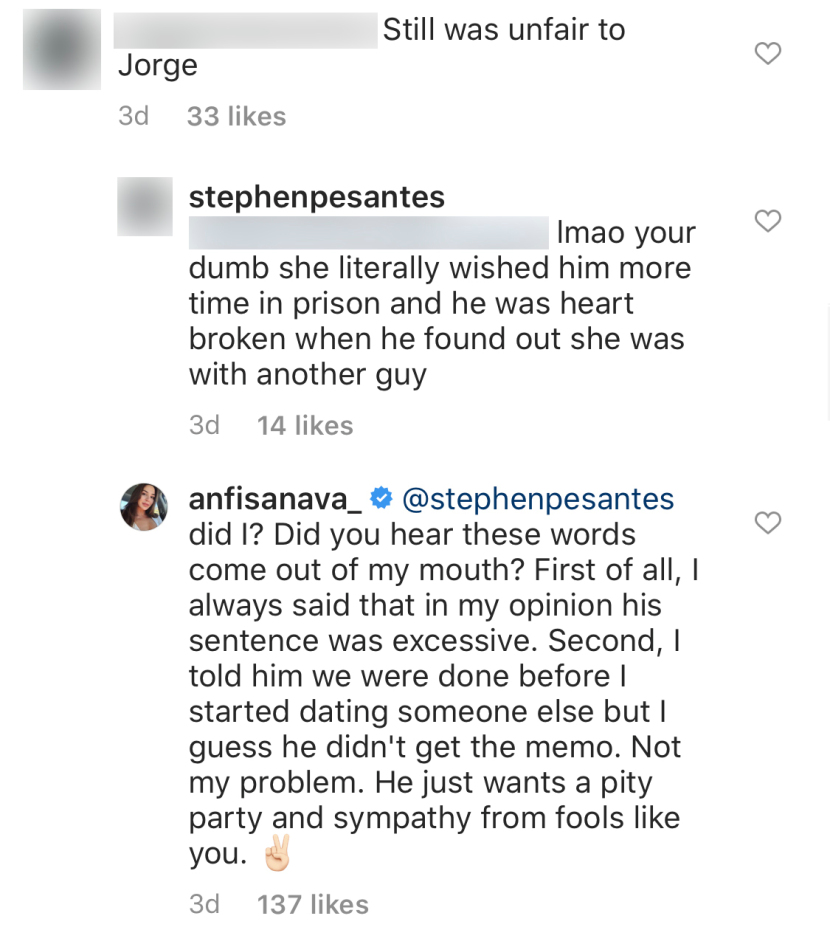The image size is (830, 930).
Task: Open the 137 likes list
Action: pos(312,904)
